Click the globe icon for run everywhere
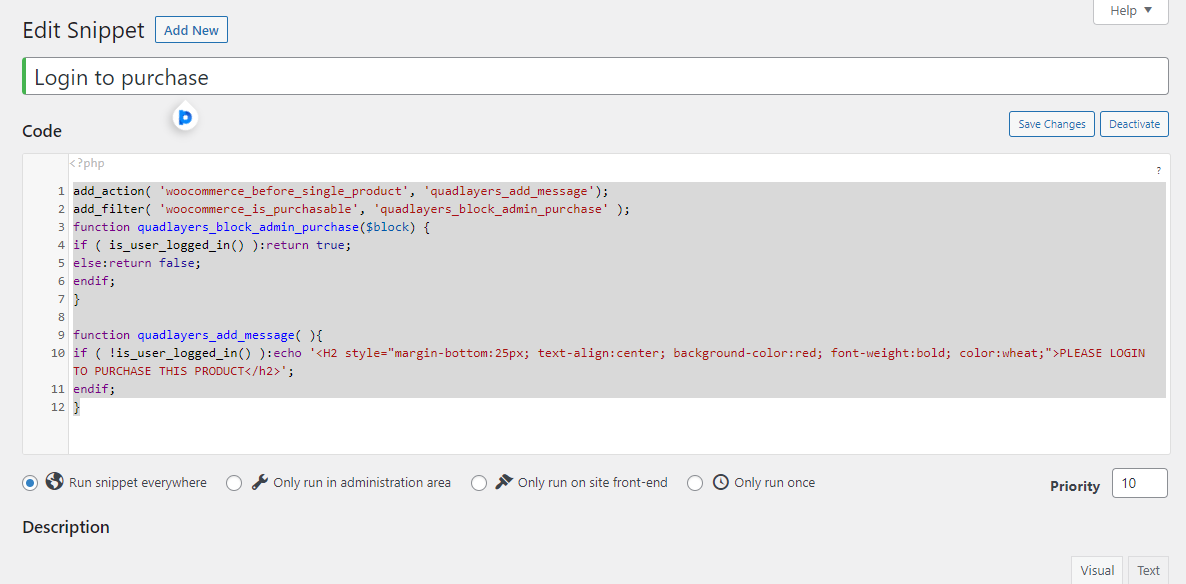 (x=54, y=481)
